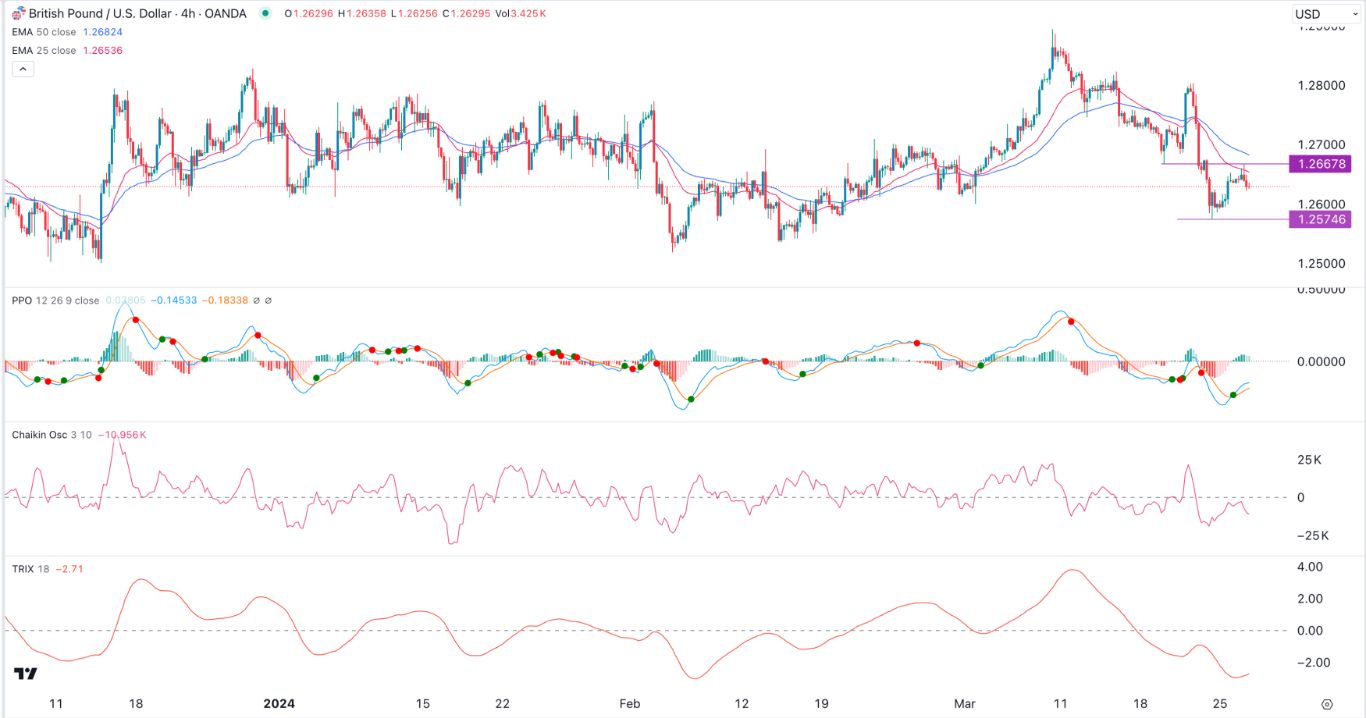Click the British Pound flag symbol icon

pyautogui.click(x=17, y=13)
